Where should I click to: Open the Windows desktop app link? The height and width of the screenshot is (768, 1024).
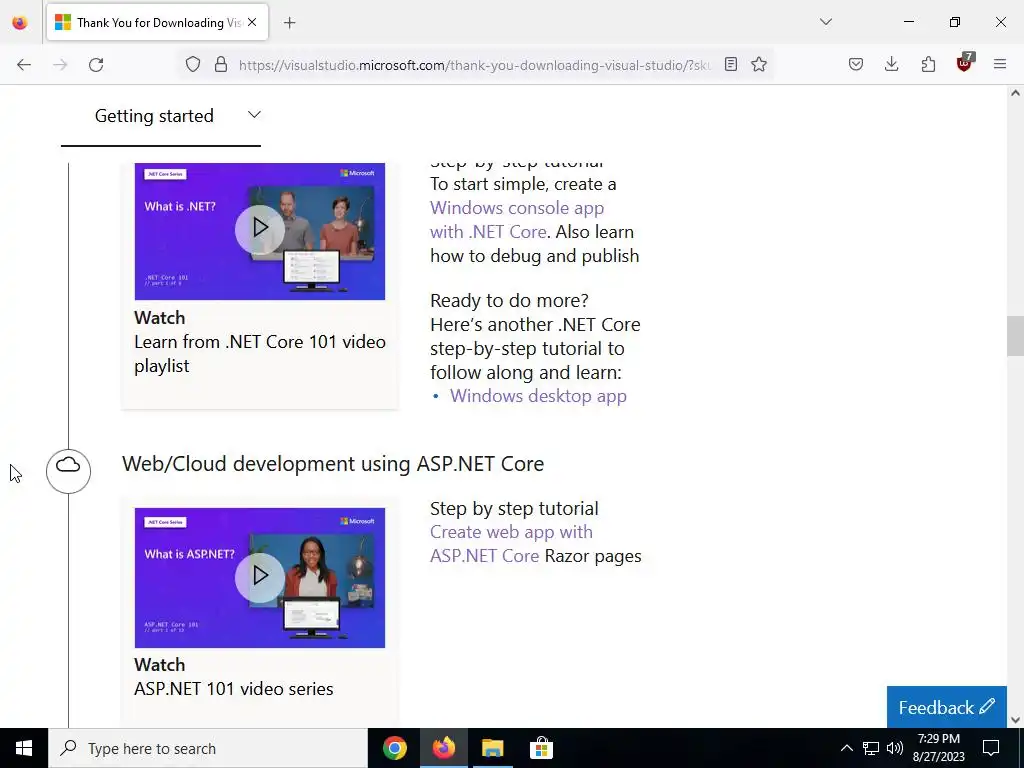538,396
